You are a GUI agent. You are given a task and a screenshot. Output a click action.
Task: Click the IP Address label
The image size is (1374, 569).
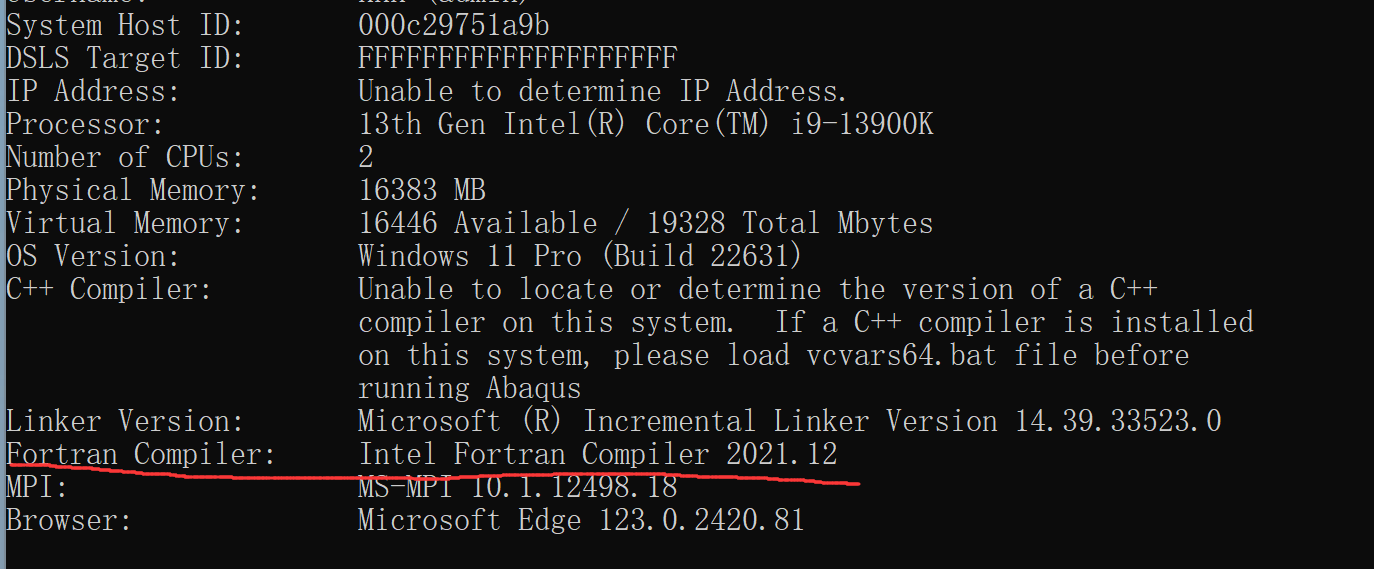coord(93,91)
